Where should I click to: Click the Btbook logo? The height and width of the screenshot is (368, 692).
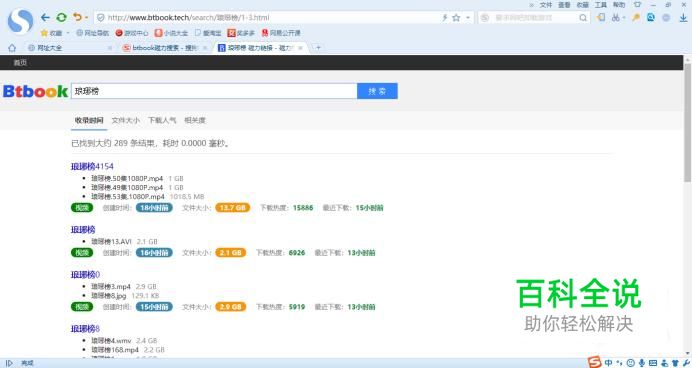point(35,91)
